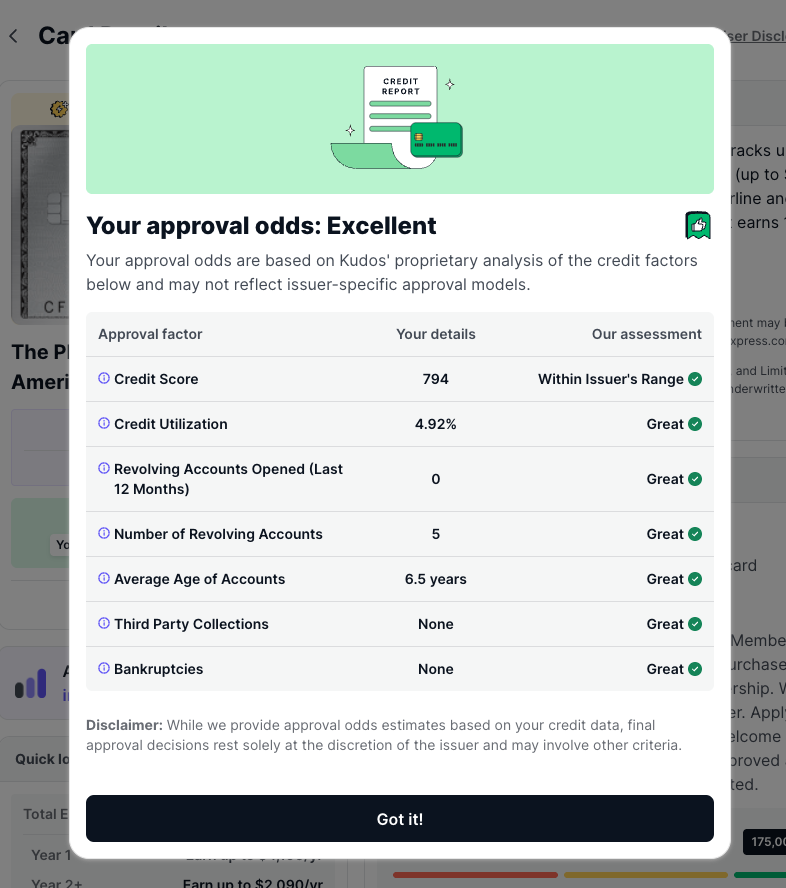Click the purple bar chart icon
Screen dimensions: 786x888
click(31, 683)
